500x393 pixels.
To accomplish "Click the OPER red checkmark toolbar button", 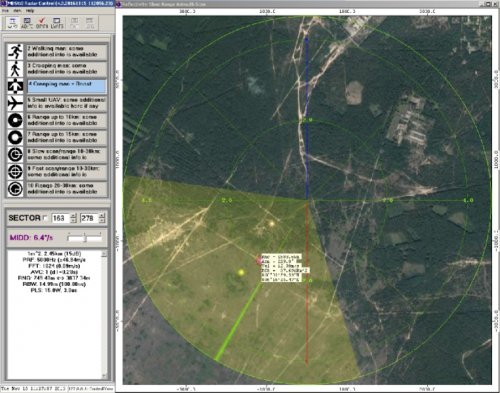I will (42, 23).
